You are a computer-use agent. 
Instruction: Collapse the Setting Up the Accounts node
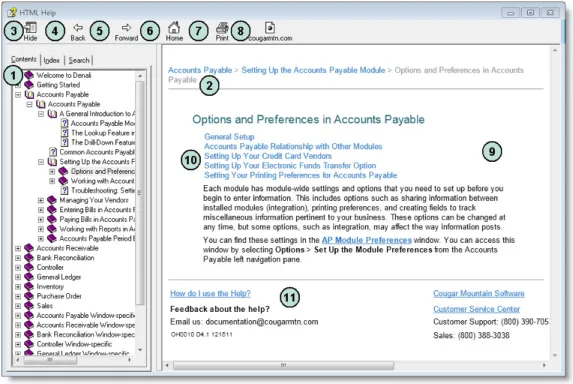tap(41, 162)
